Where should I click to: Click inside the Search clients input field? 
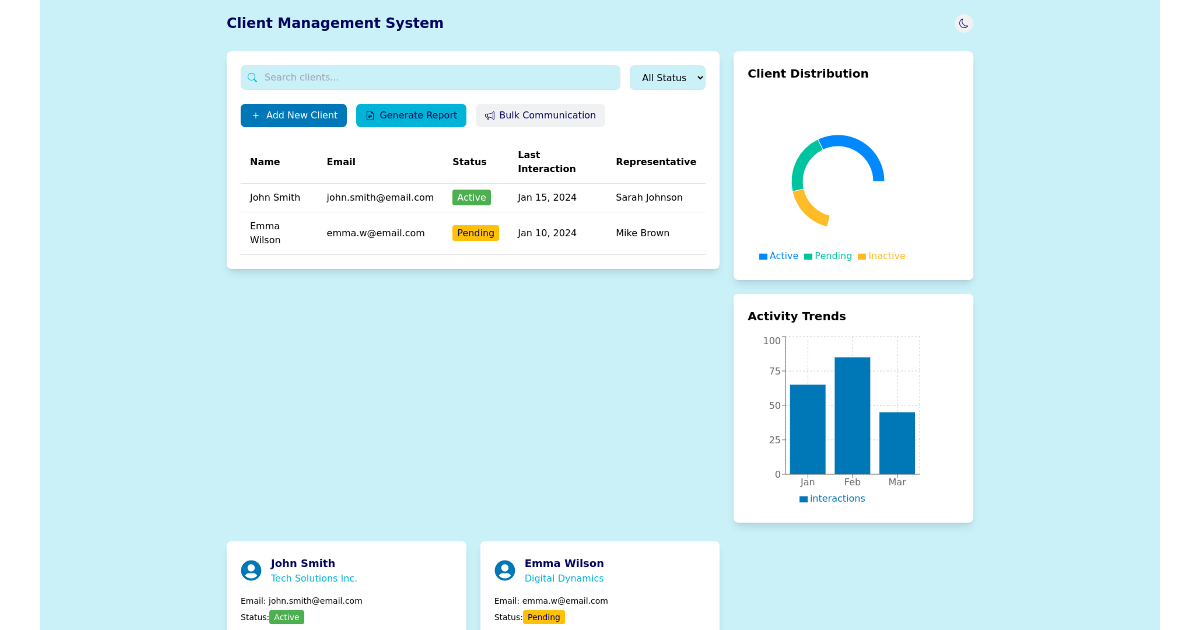click(430, 77)
